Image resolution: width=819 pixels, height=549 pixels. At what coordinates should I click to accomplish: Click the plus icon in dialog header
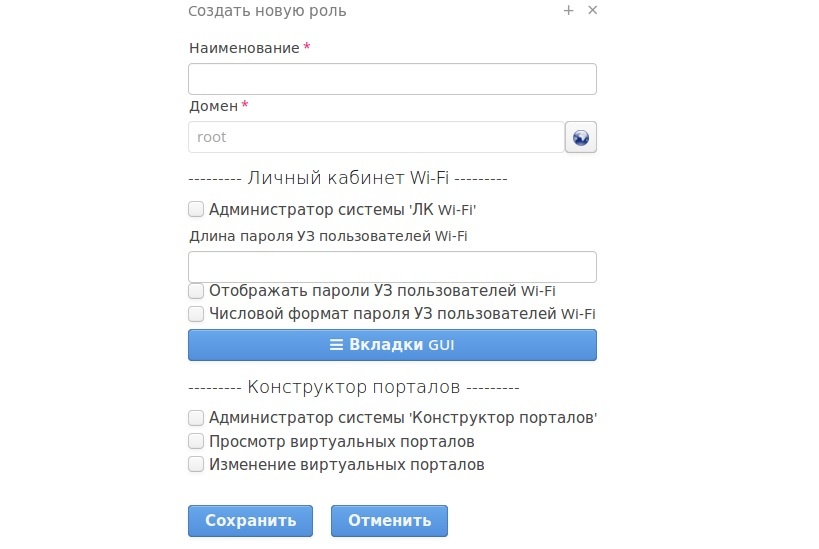click(569, 10)
